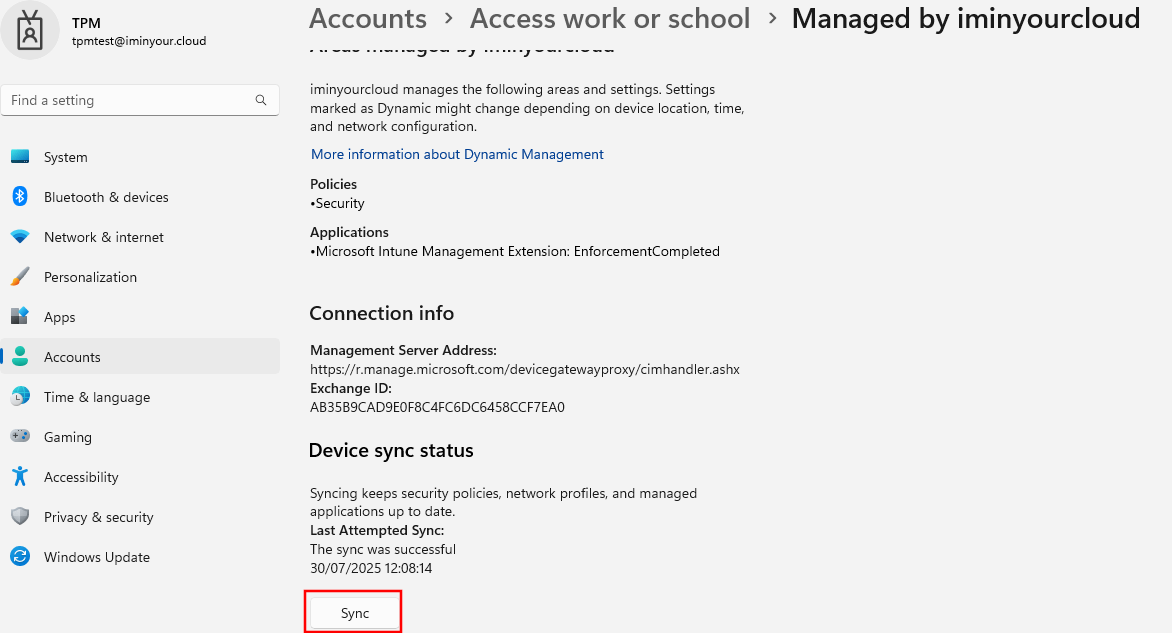Select Accounts in the left sidebar

point(72,357)
